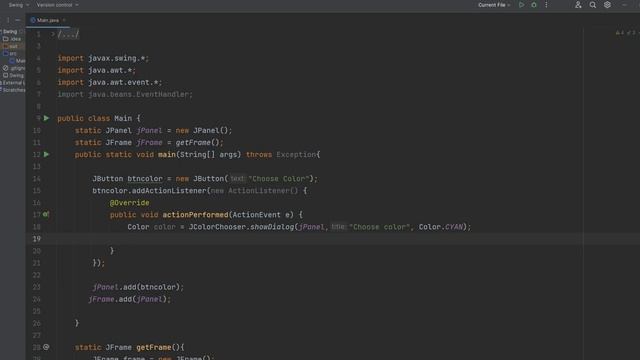Click the Main class icon in Project tree
640x360 pixels.
click(12, 61)
